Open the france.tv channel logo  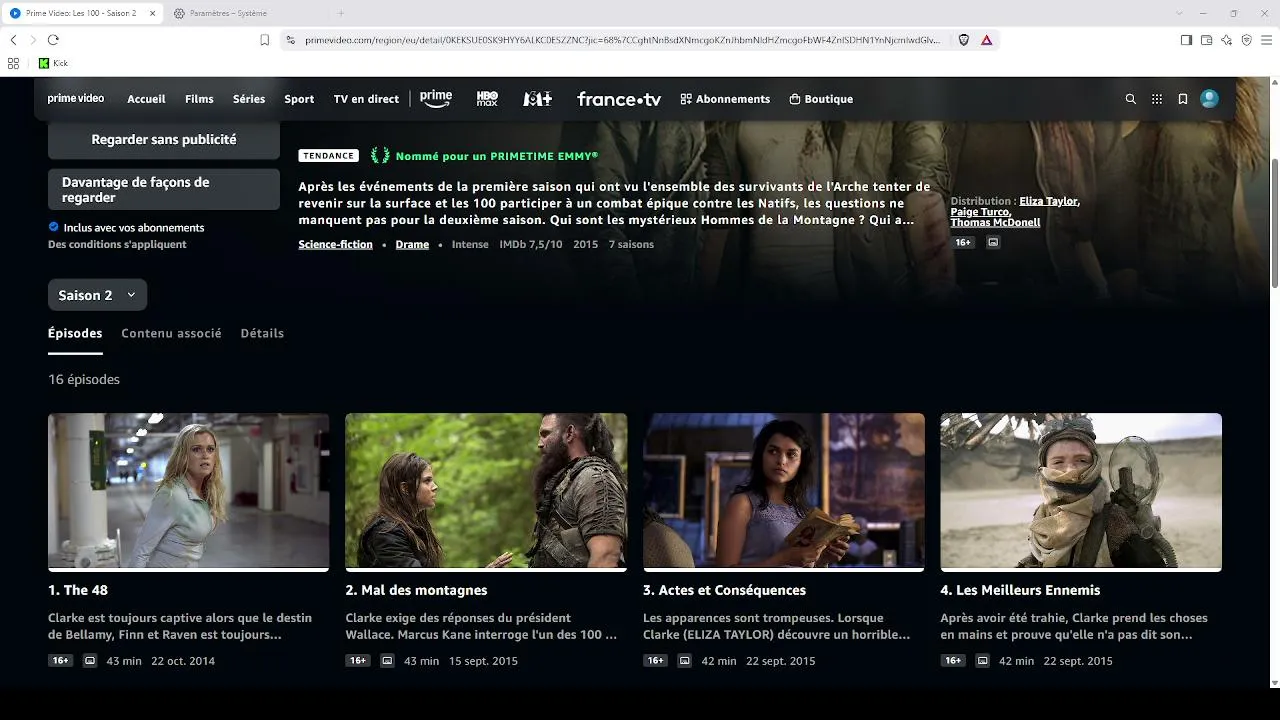click(619, 99)
